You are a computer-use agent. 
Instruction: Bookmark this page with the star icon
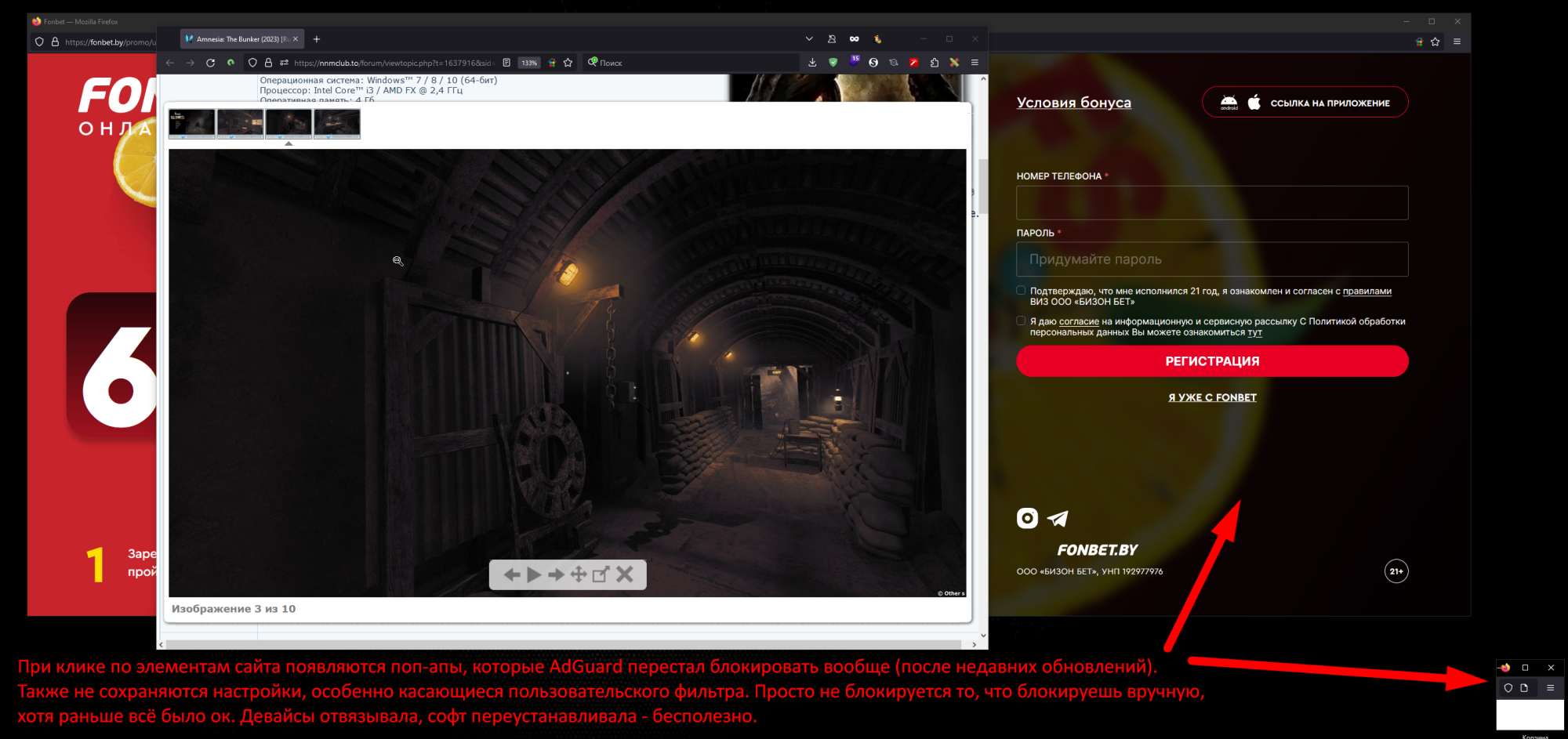coord(568,63)
